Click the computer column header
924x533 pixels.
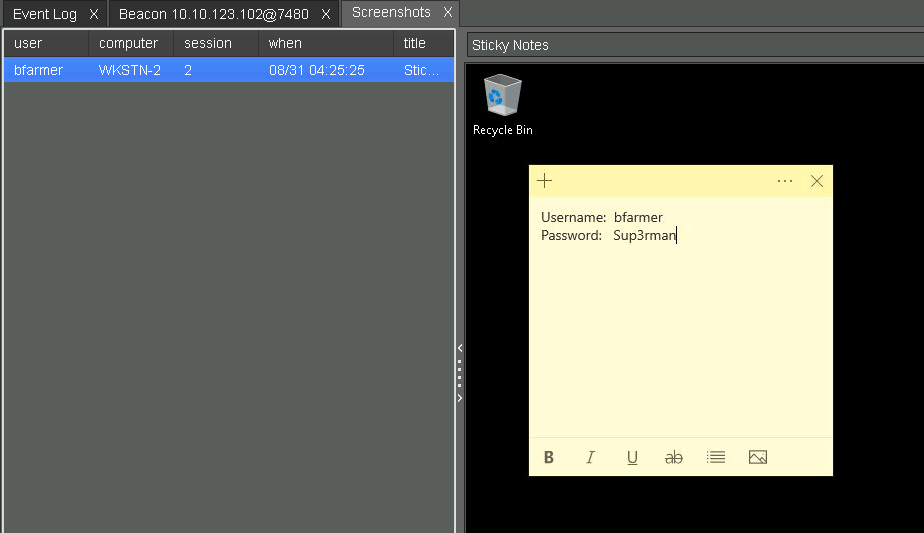pos(130,44)
